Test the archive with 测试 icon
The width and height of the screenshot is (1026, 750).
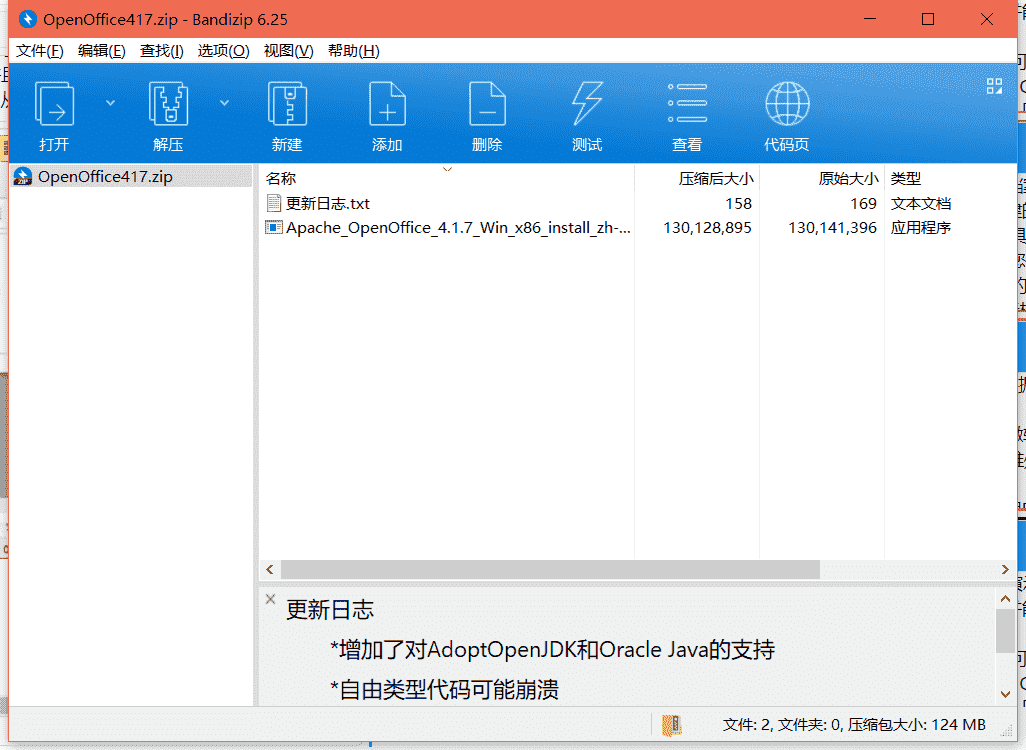coord(587,103)
